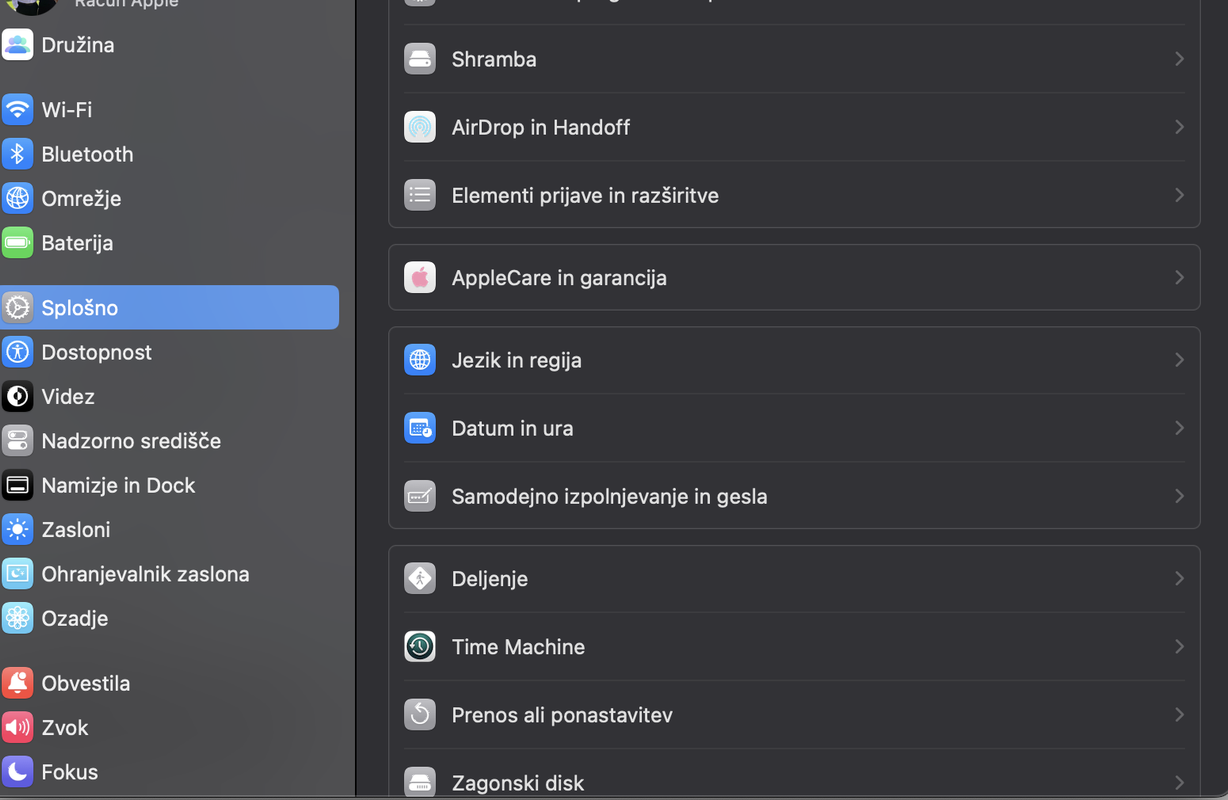Click the Videz appearance icon
The width and height of the screenshot is (1228, 800).
(x=17, y=397)
